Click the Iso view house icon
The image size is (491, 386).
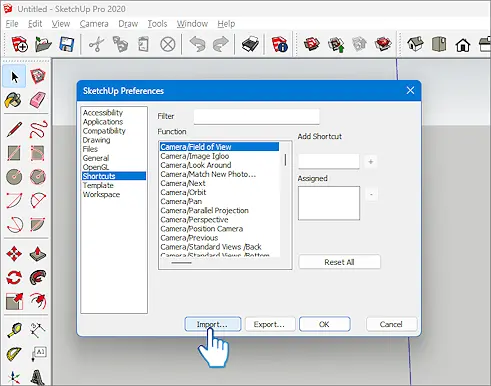415,44
